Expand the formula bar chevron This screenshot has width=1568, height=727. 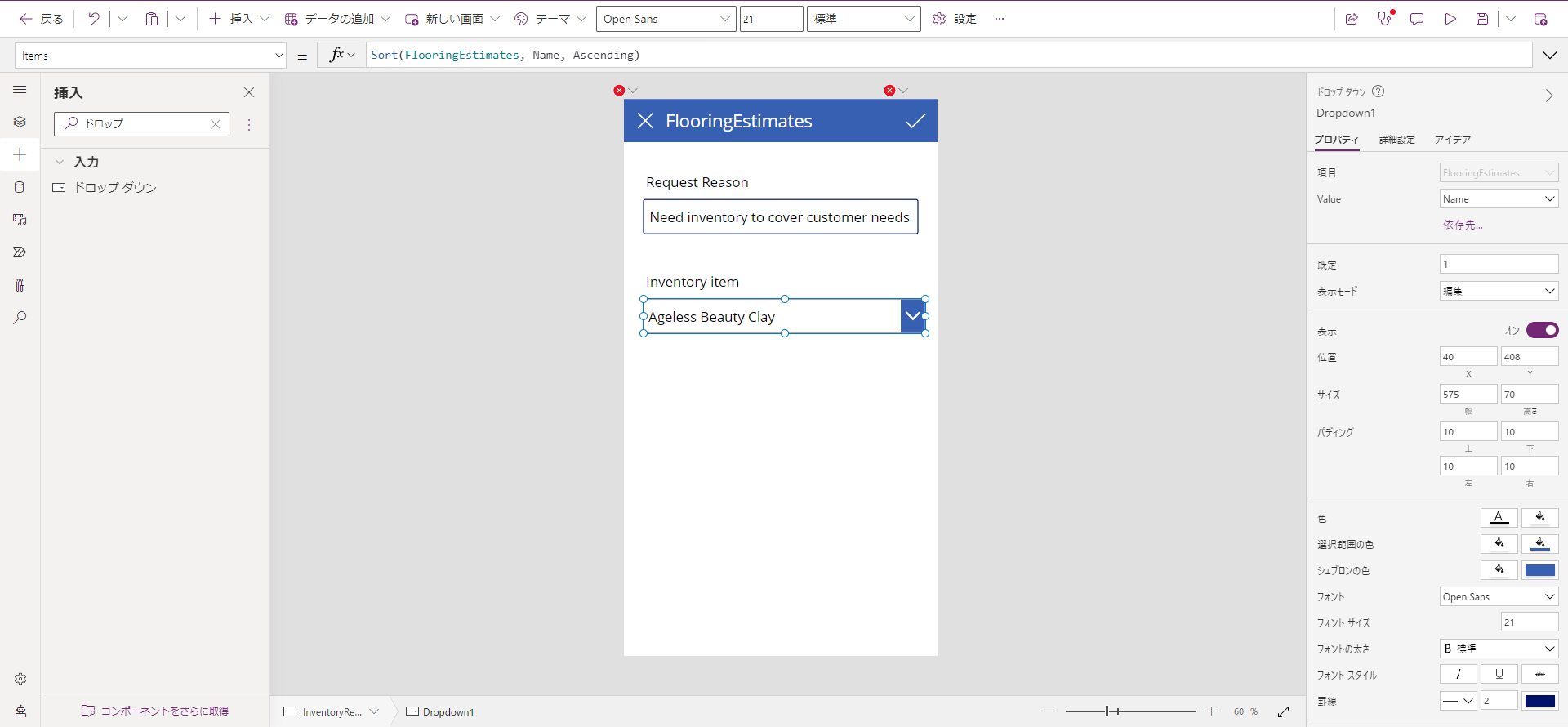click(x=1550, y=55)
